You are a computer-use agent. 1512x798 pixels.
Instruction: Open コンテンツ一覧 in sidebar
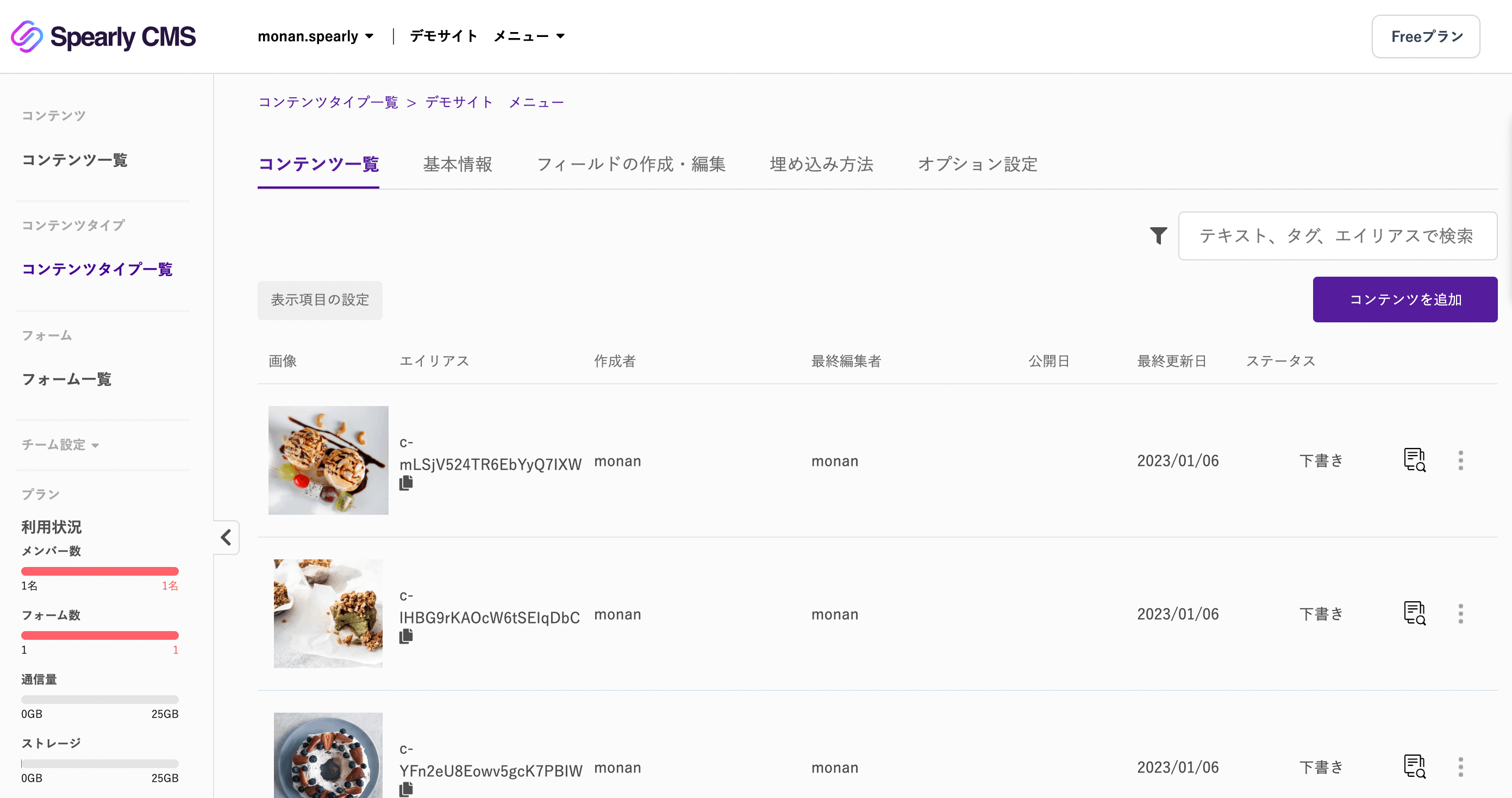point(74,160)
